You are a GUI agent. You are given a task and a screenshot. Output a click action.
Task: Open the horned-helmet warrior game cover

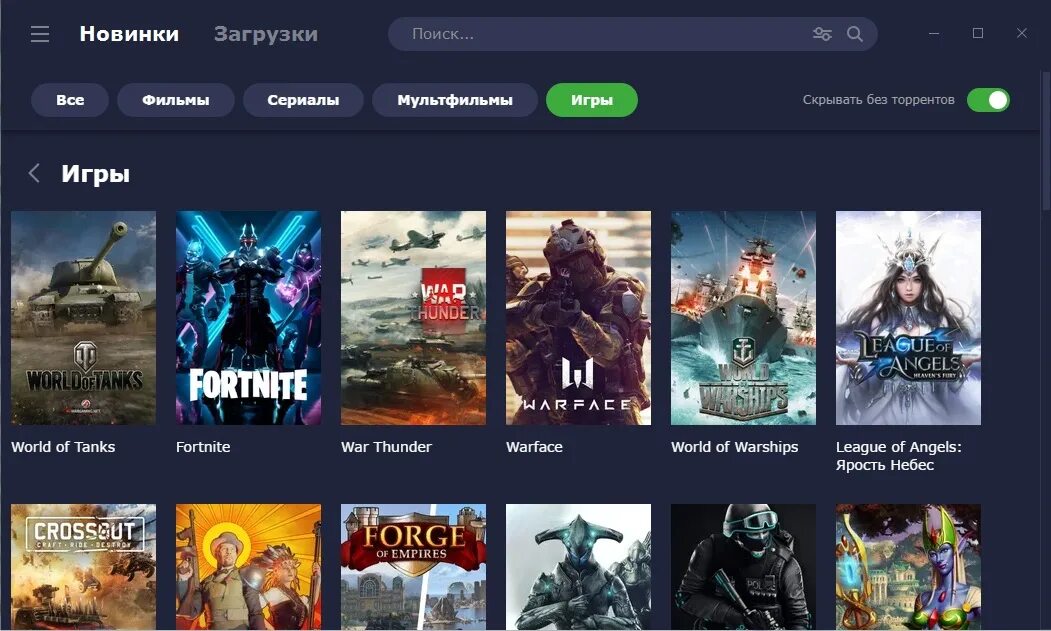(578, 567)
